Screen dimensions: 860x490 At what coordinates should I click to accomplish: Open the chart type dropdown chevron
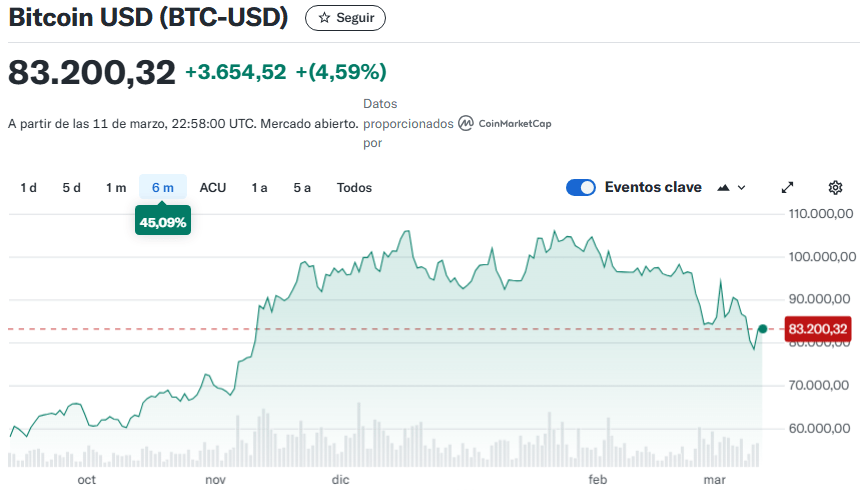742,187
